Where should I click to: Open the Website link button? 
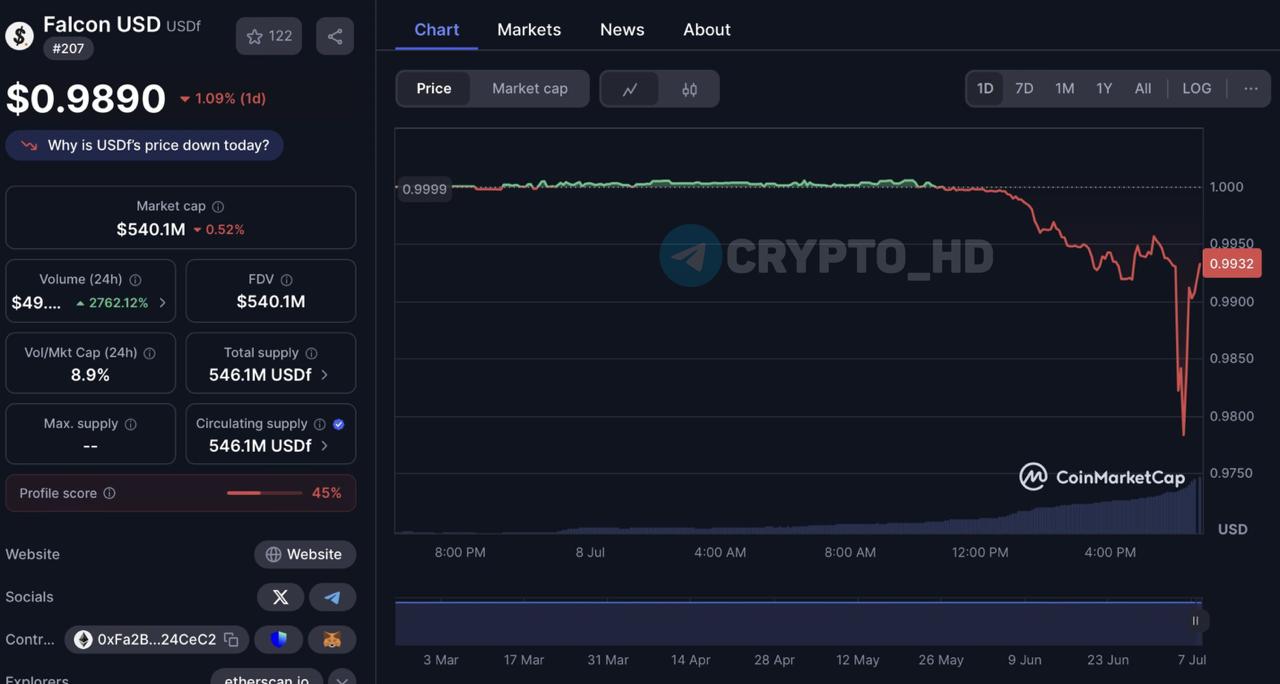coord(305,554)
